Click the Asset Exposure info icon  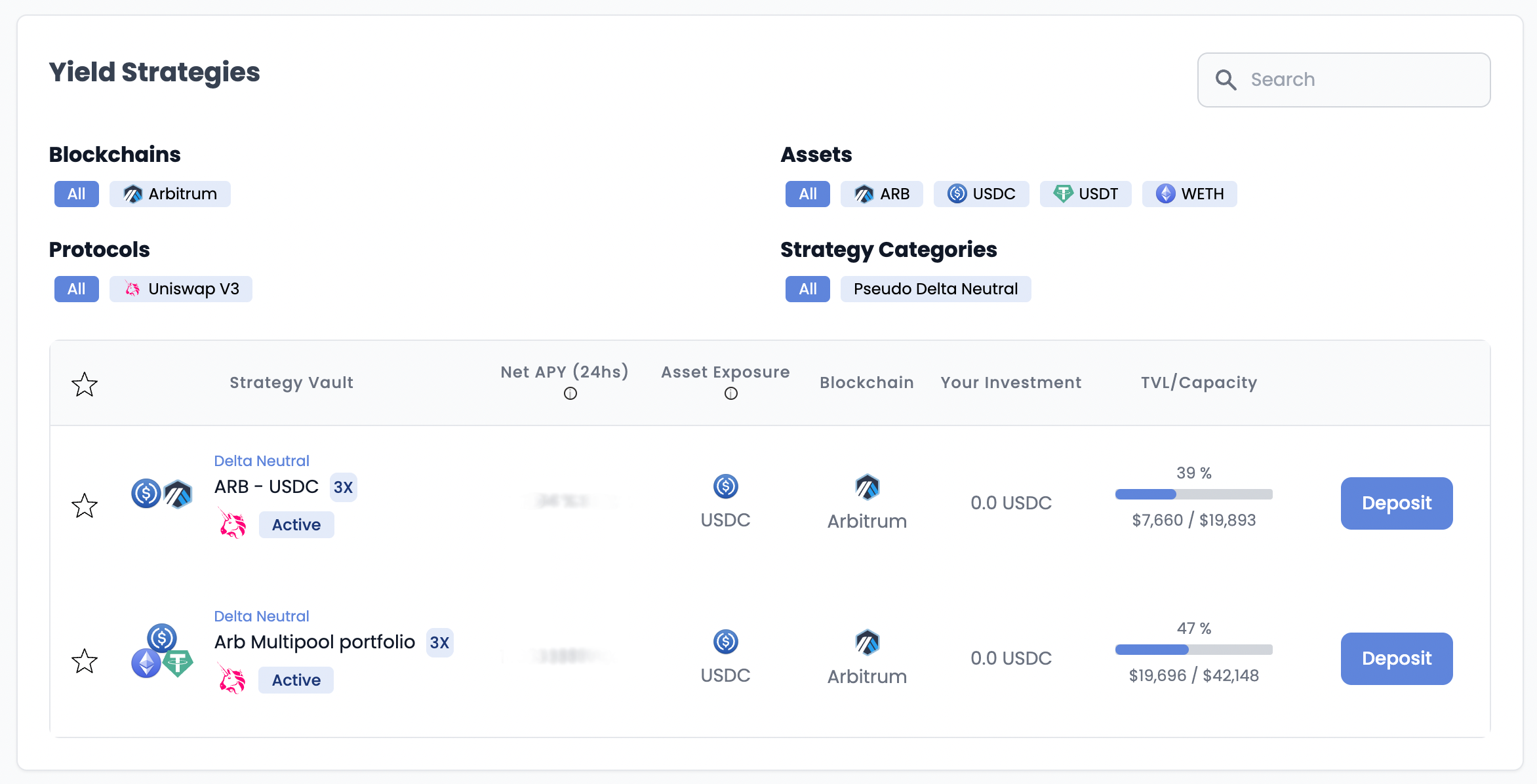[x=730, y=393]
